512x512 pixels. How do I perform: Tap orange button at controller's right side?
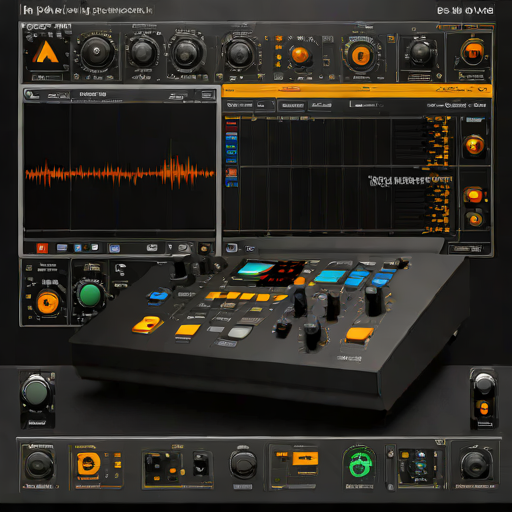click(360, 335)
